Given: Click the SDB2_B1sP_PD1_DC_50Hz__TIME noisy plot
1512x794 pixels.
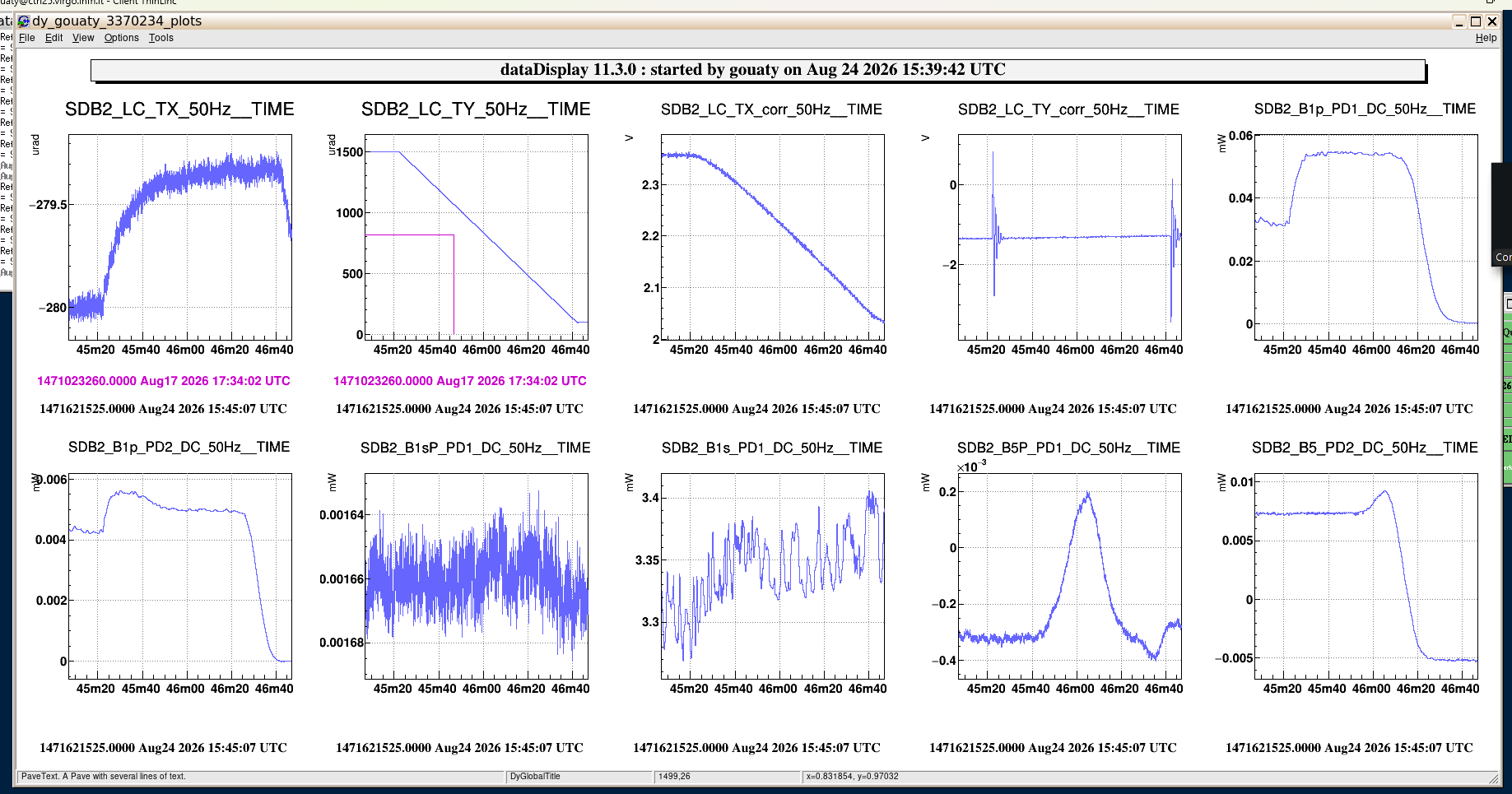Looking at the screenshot, I should (477, 576).
